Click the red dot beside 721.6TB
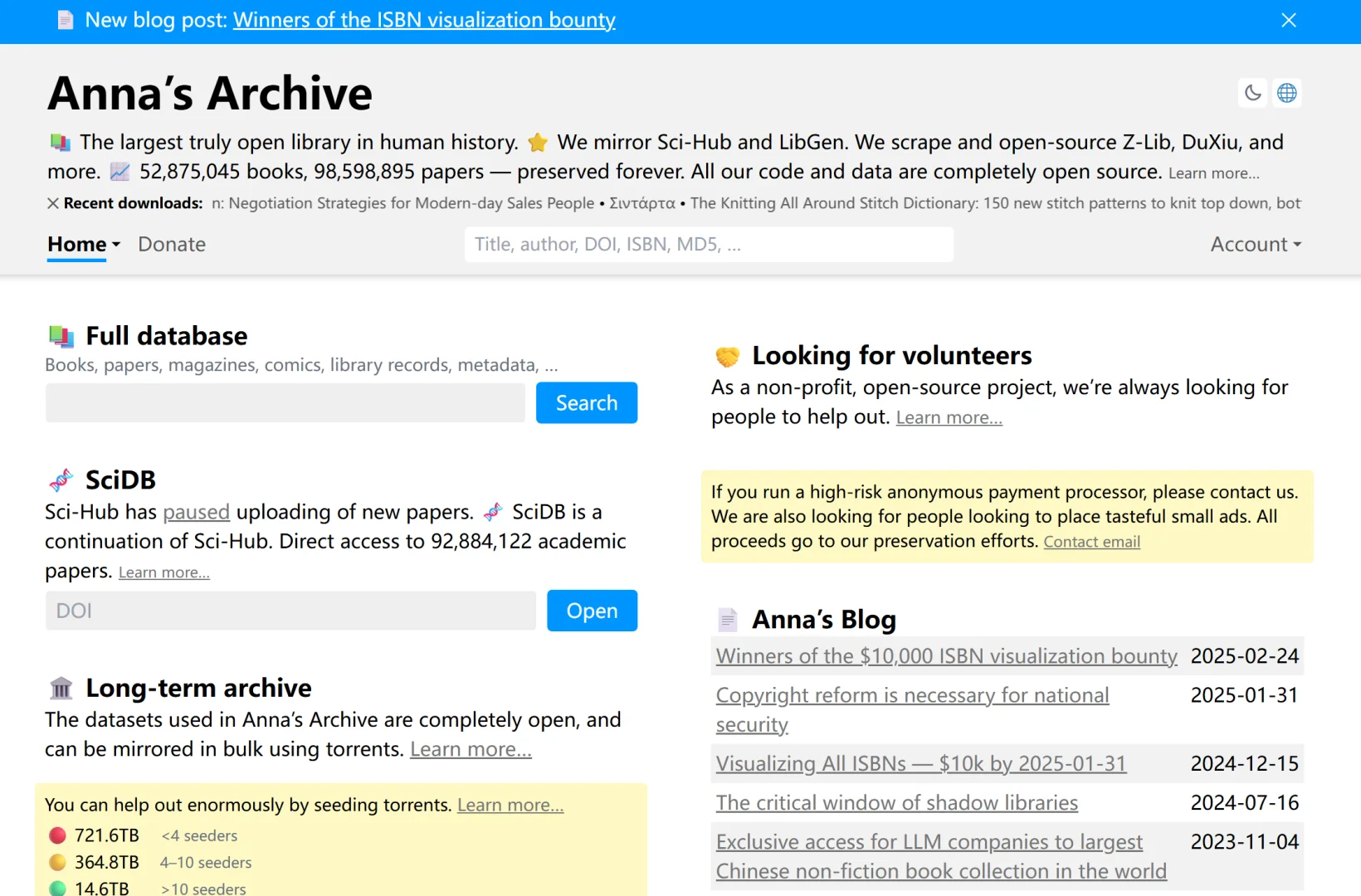 [x=57, y=835]
